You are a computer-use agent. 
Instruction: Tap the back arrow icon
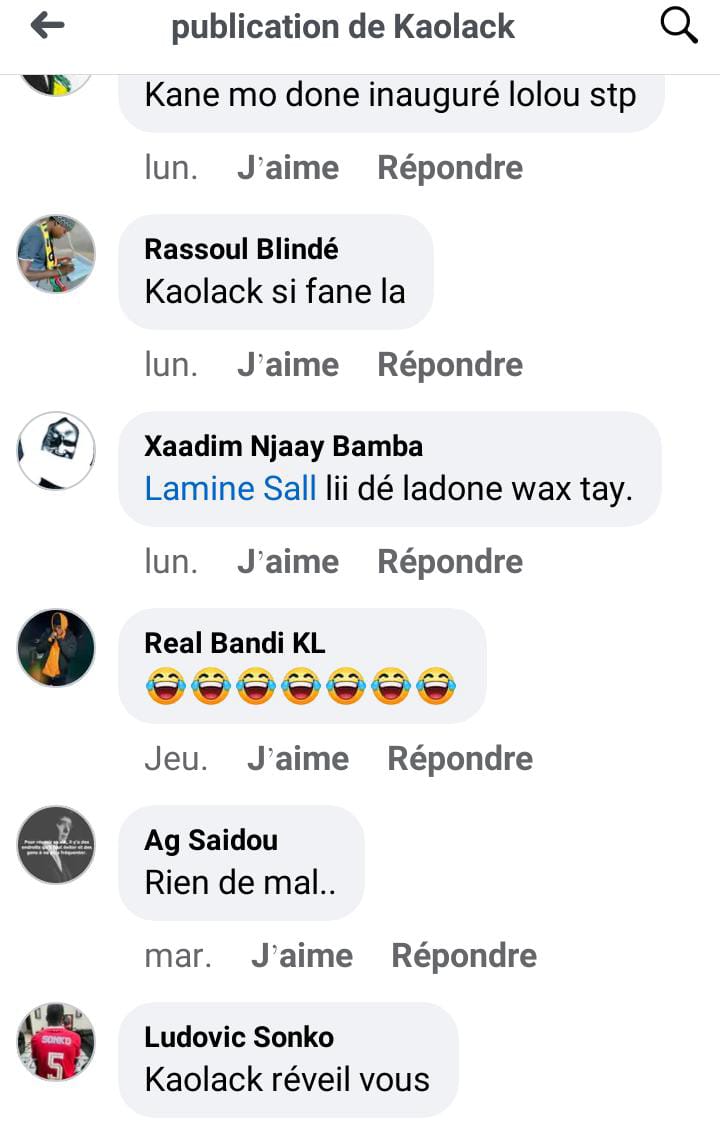pos(48,26)
